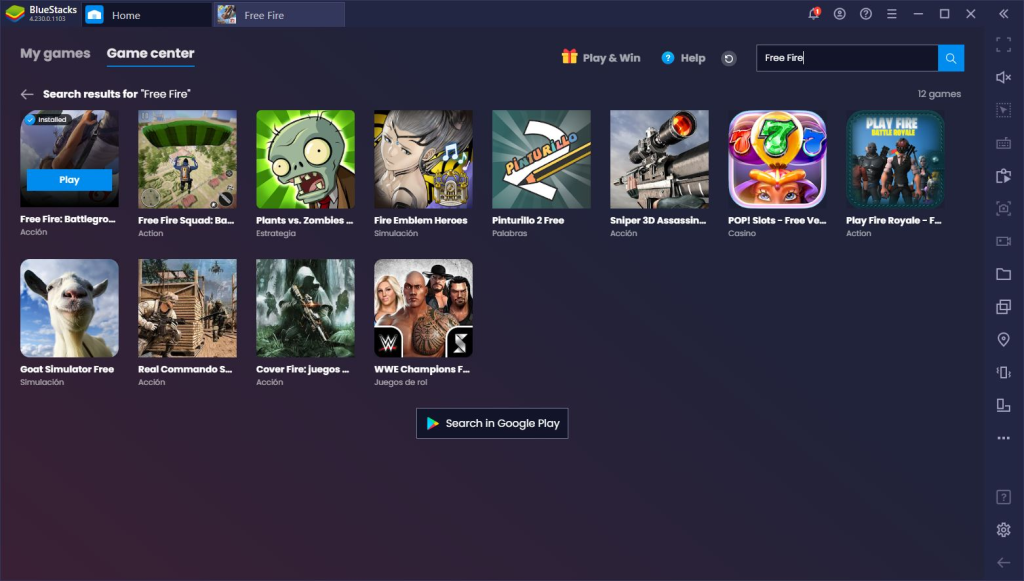This screenshot has height=581, width=1024.
Task: Click the refresh icon beside Help
Action: [x=729, y=59]
